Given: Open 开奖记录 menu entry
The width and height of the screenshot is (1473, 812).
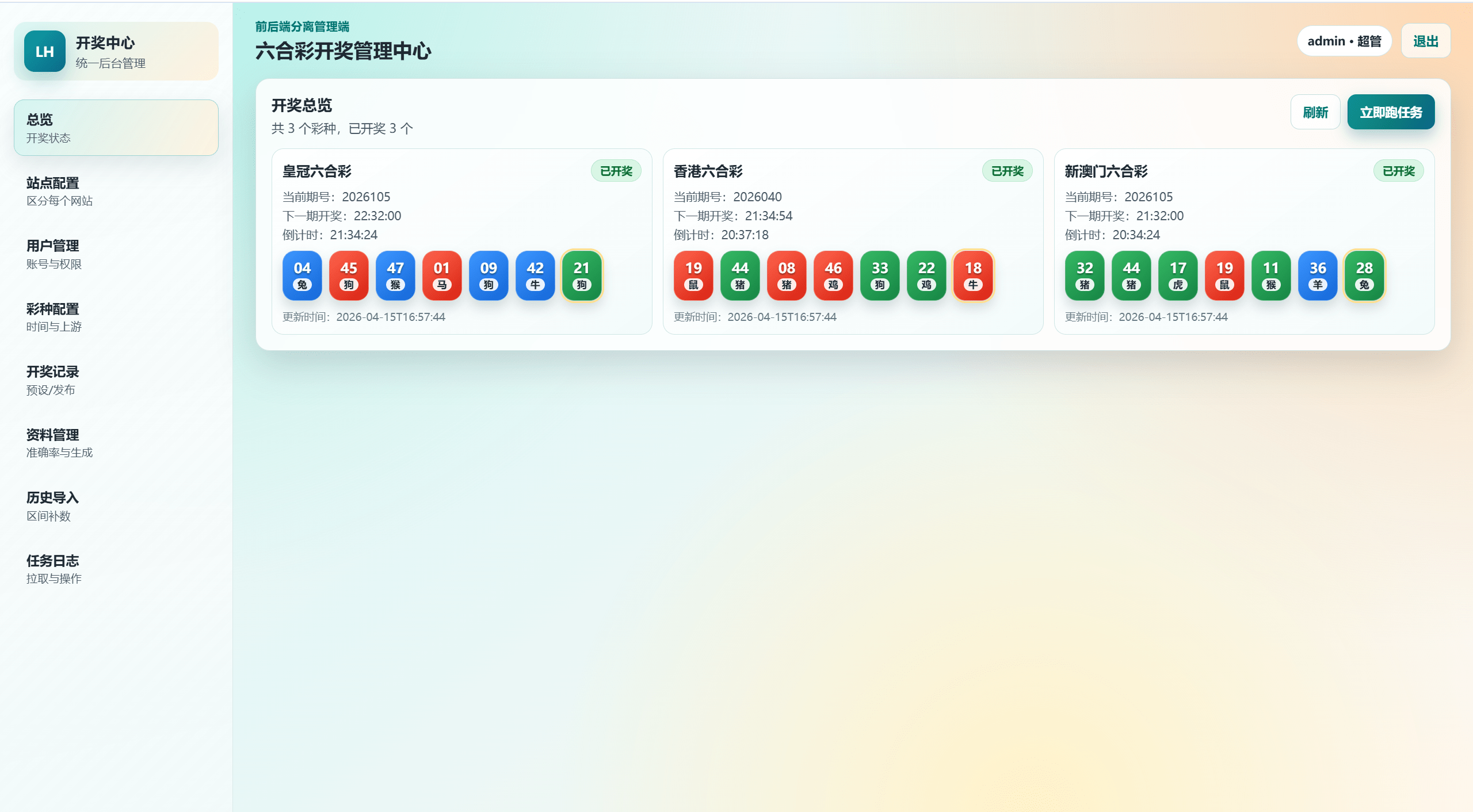Looking at the screenshot, I should click(x=116, y=380).
